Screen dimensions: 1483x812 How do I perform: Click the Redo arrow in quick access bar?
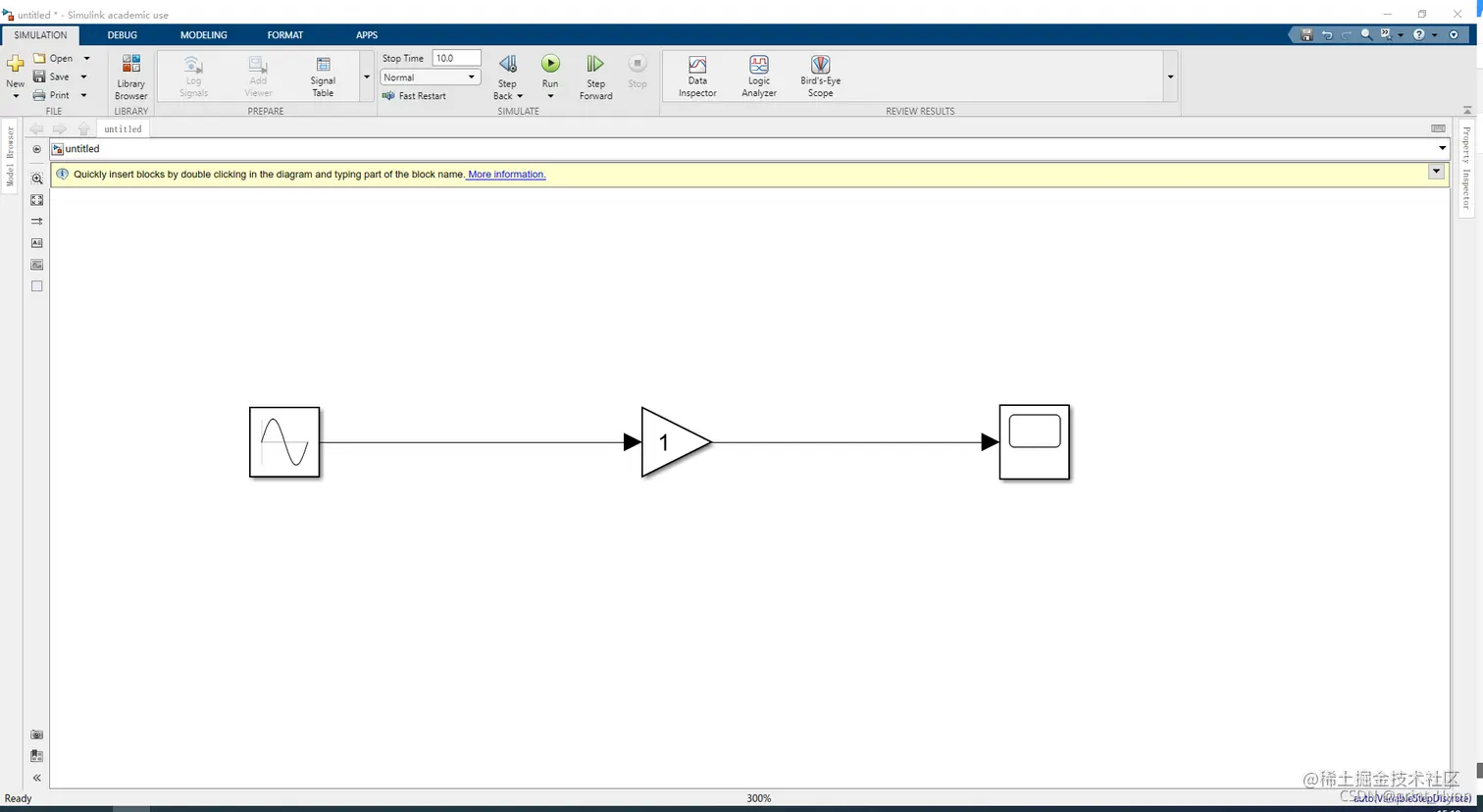[1347, 34]
